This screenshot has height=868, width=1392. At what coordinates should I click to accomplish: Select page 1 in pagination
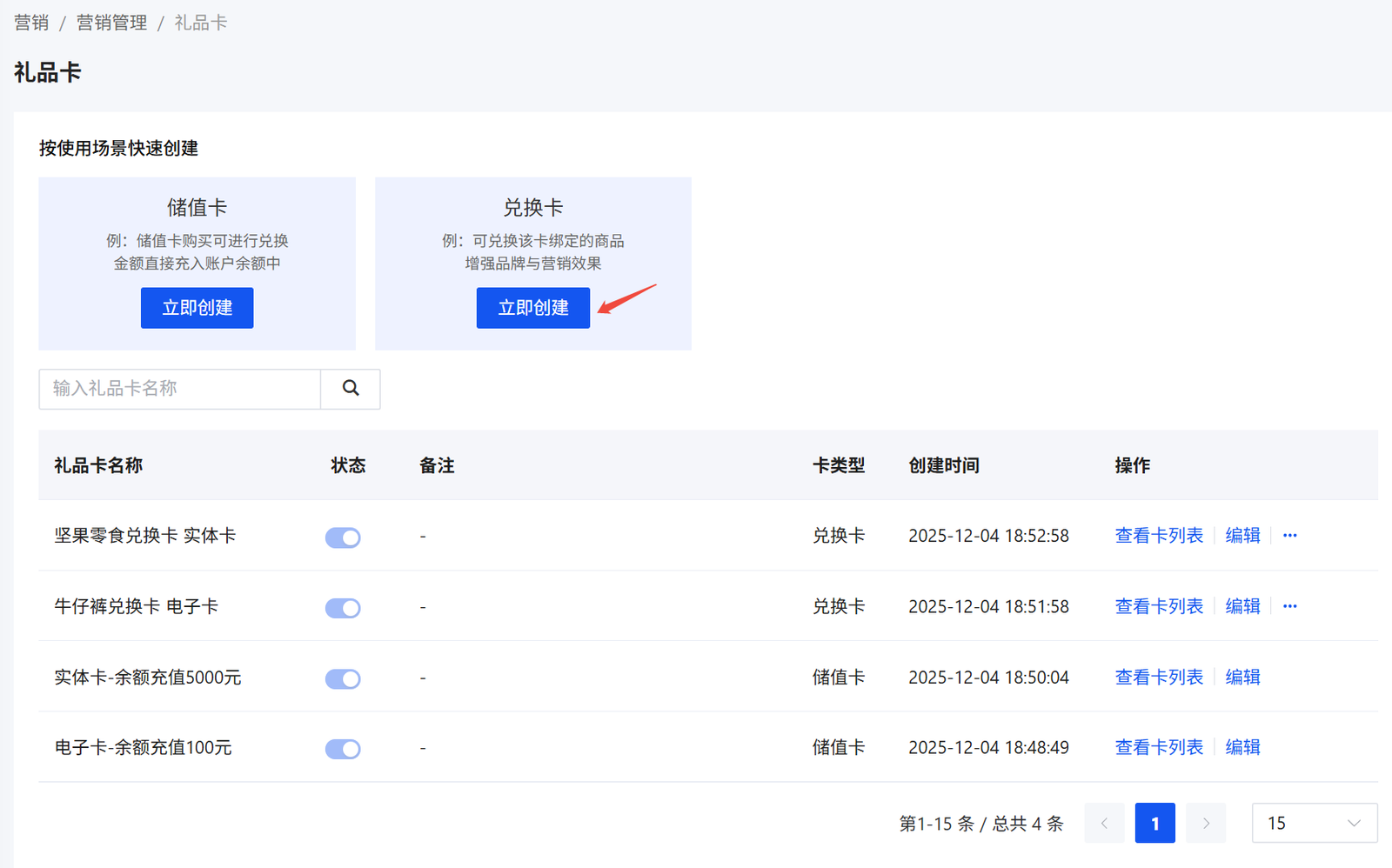pyautogui.click(x=1154, y=823)
